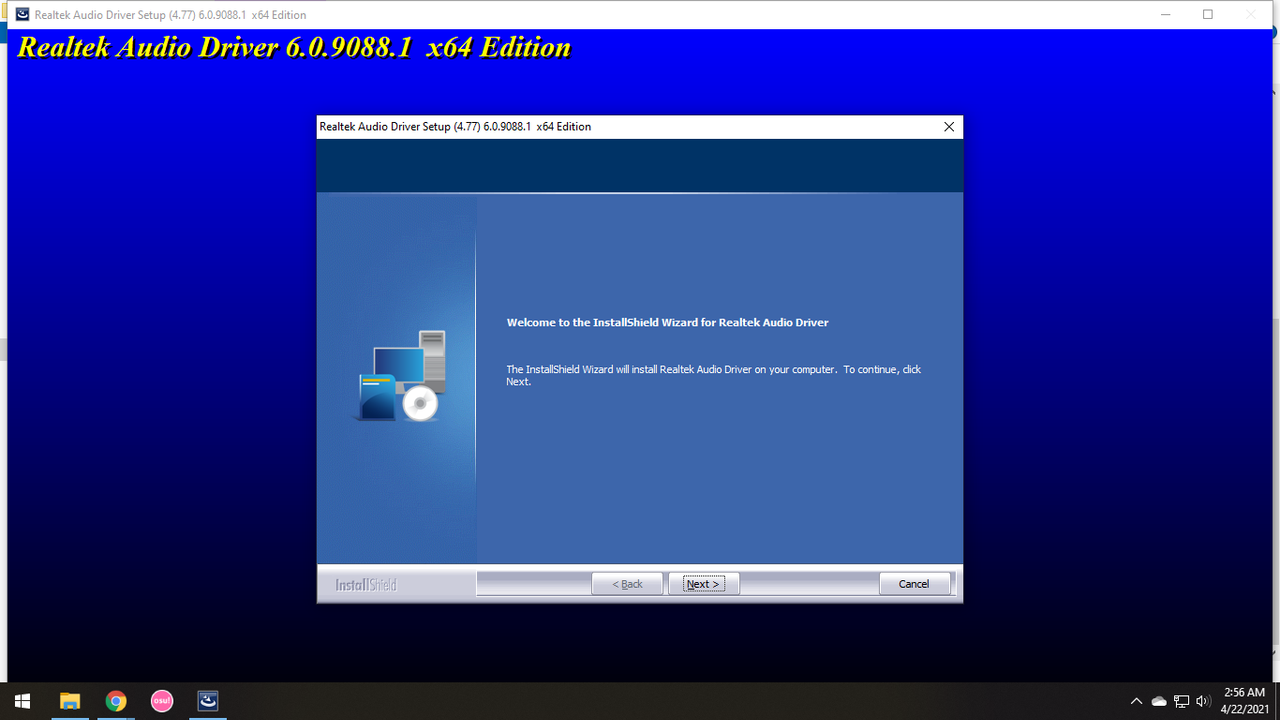
Task: Click the Next button in setup wizard
Action: tap(703, 584)
